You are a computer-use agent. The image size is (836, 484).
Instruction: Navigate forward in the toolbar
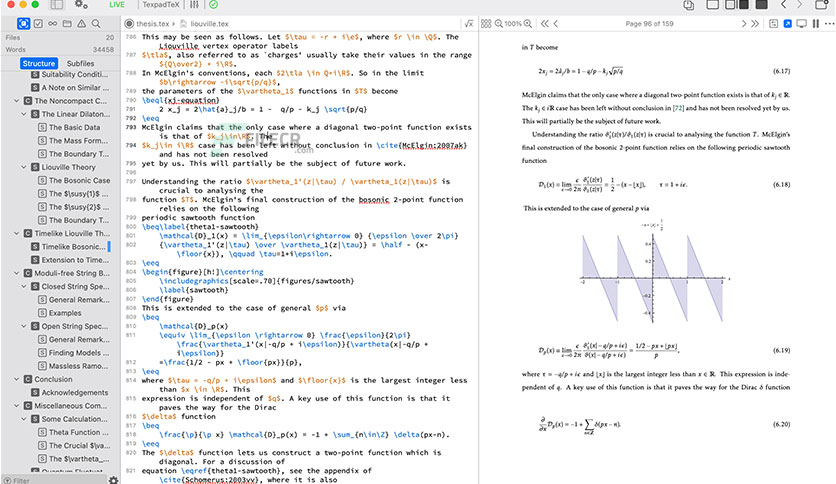799,5
